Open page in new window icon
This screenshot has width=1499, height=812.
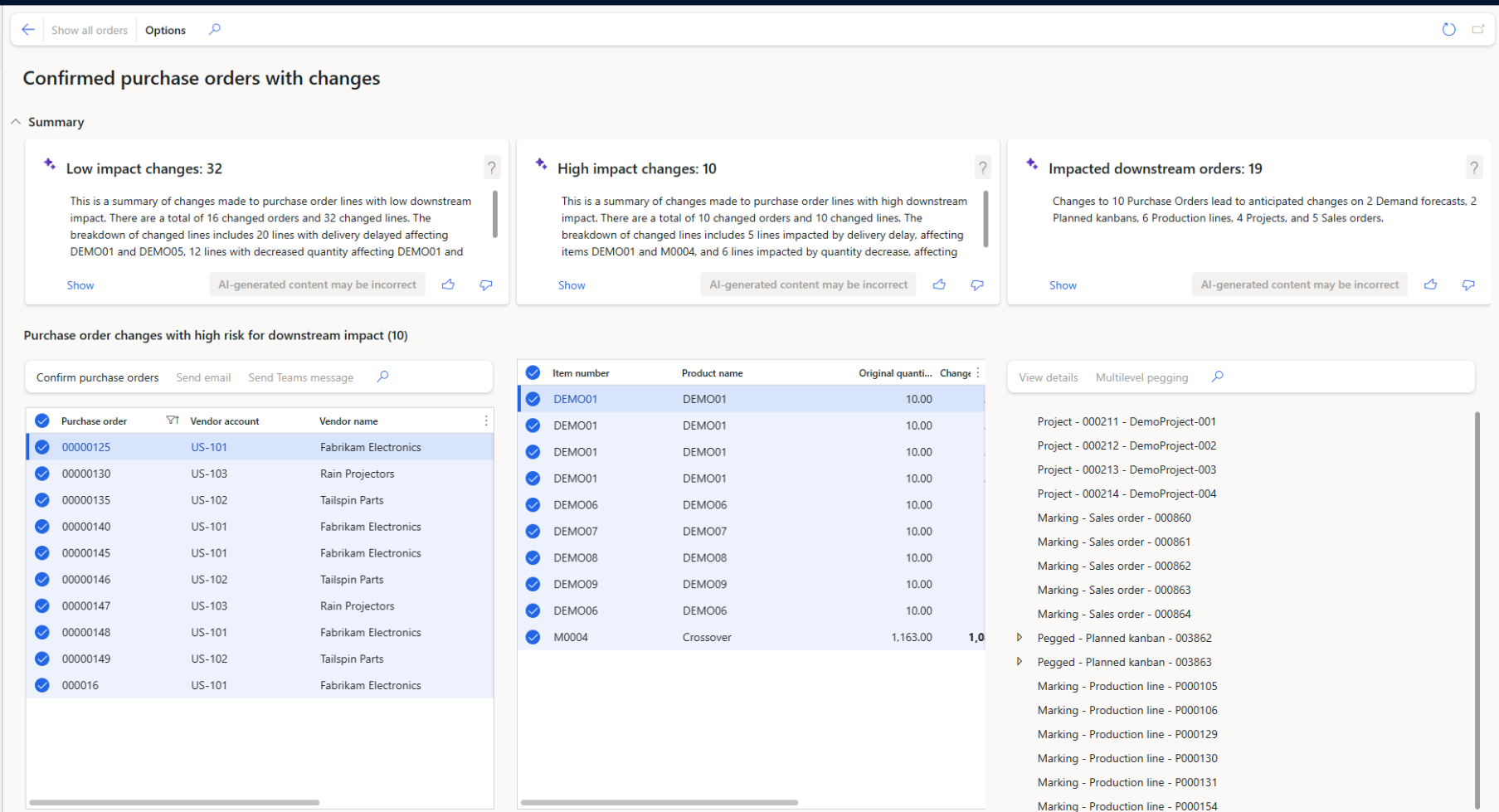pos(1478,30)
